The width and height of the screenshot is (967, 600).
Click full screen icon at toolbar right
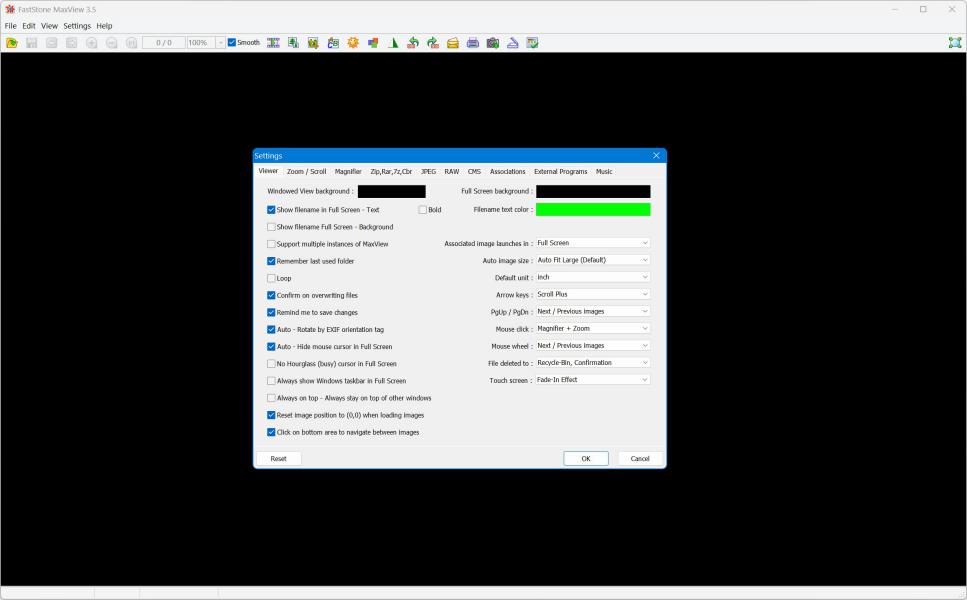[x=954, y=43]
